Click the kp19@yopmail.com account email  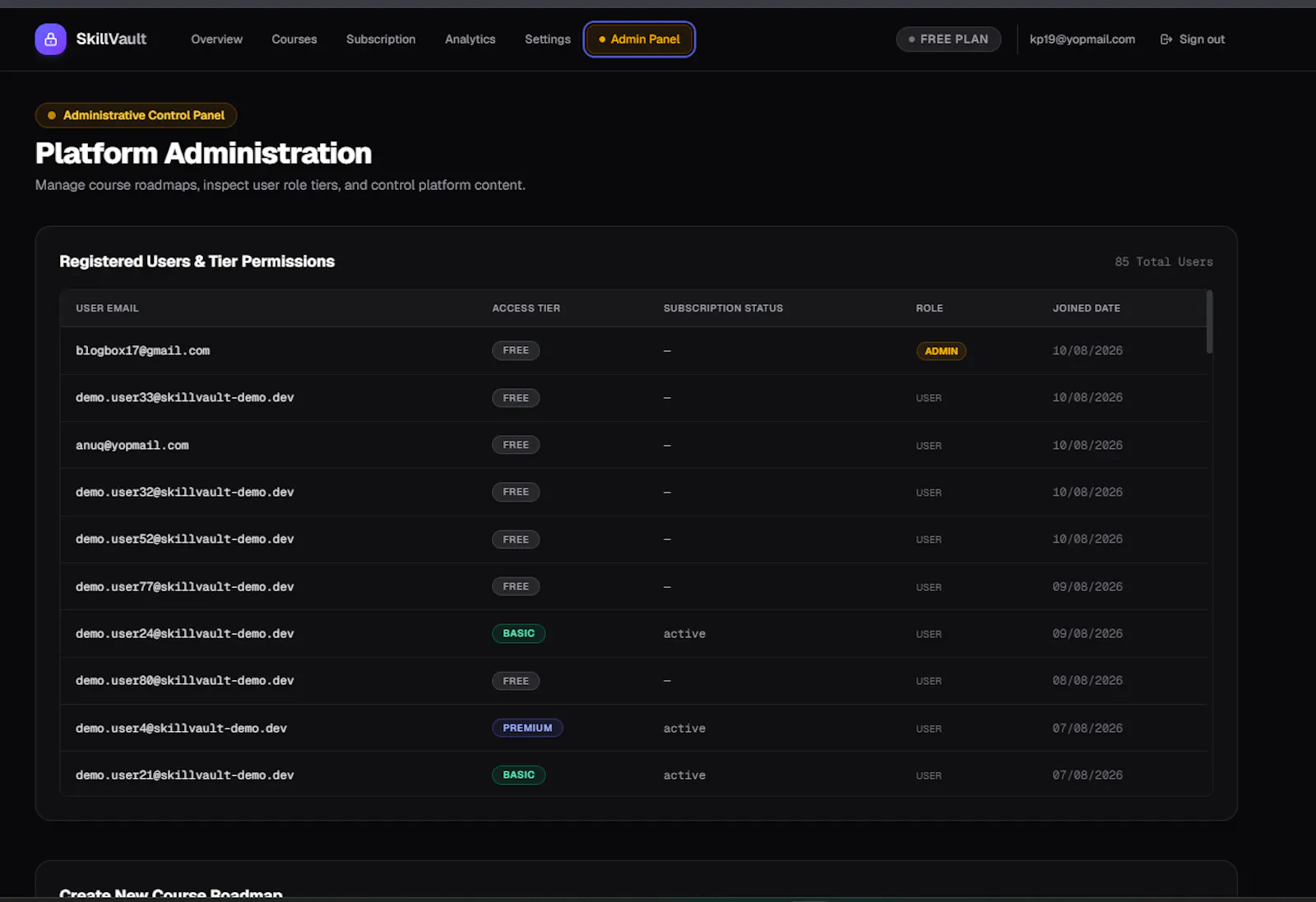[x=1082, y=39]
